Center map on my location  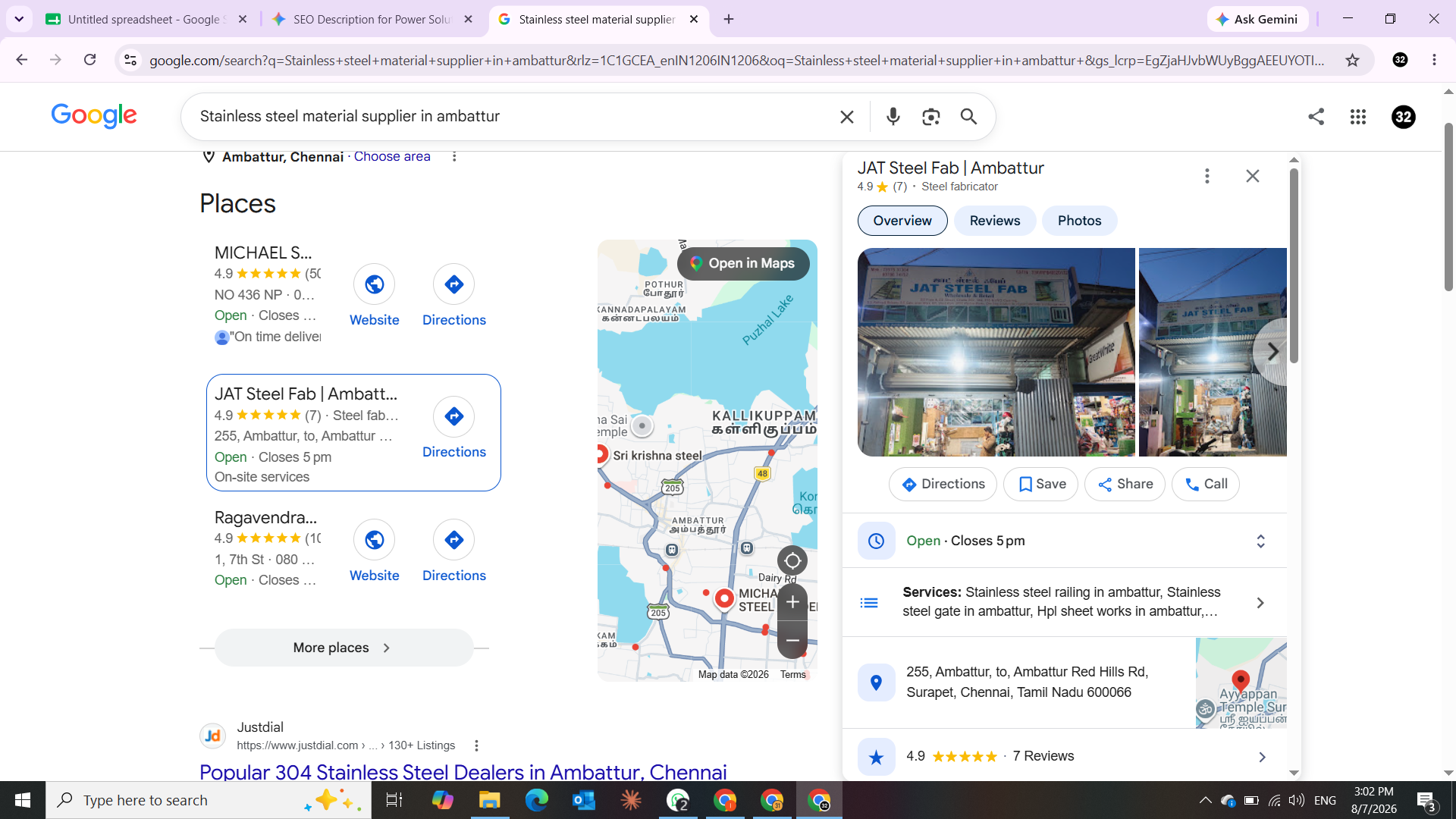[792, 561]
